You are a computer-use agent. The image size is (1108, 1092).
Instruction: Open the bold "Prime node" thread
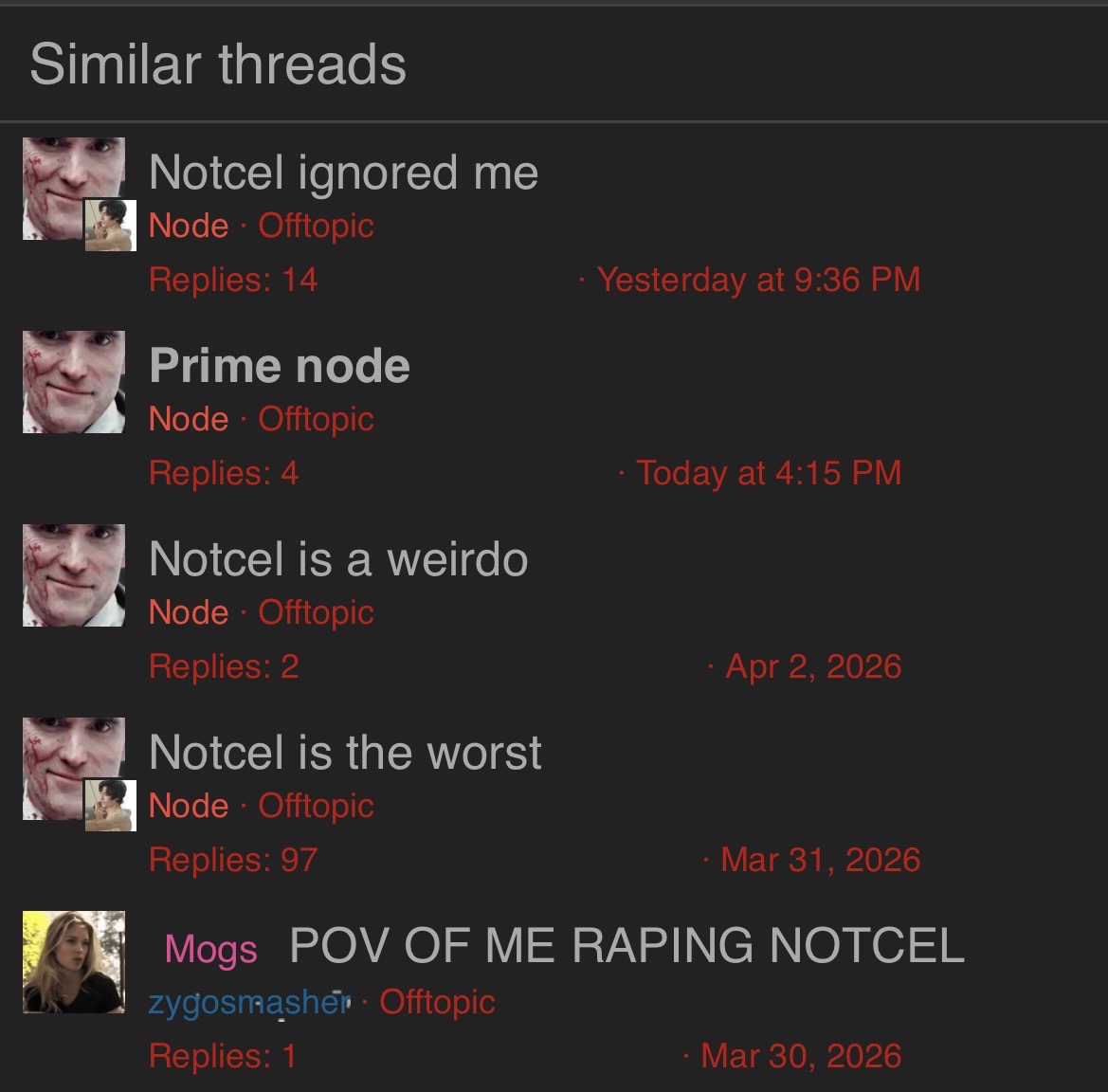[x=279, y=365]
